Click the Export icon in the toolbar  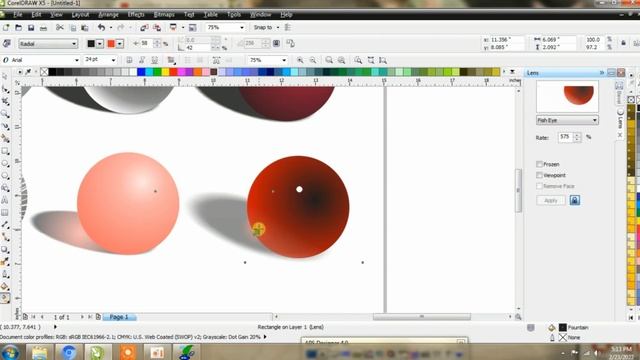[157, 28]
